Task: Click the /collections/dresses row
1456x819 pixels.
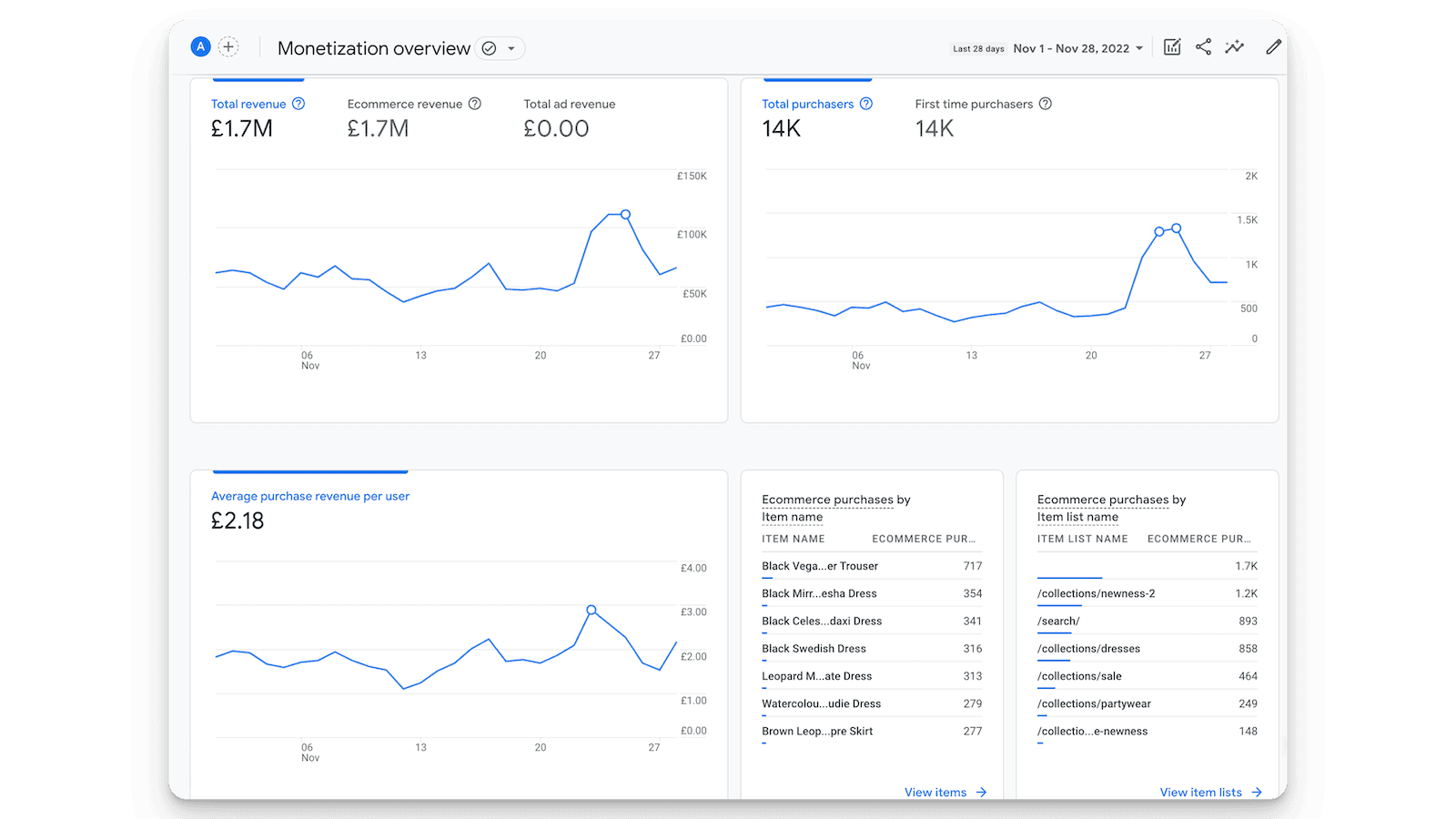Action: (x=1148, y=649)
